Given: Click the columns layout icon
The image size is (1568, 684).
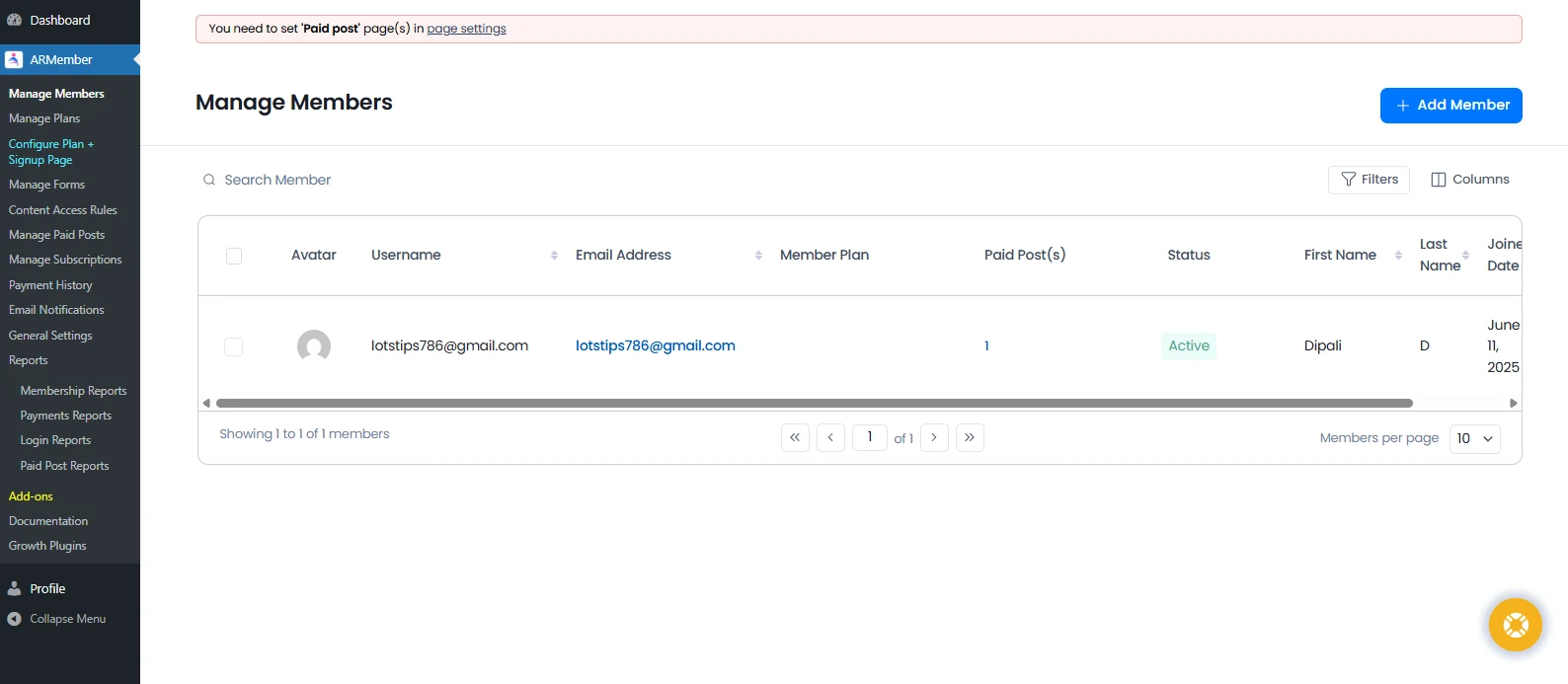Looking at the screenshot, I should pyautogui.click(x=1439, y=180).
